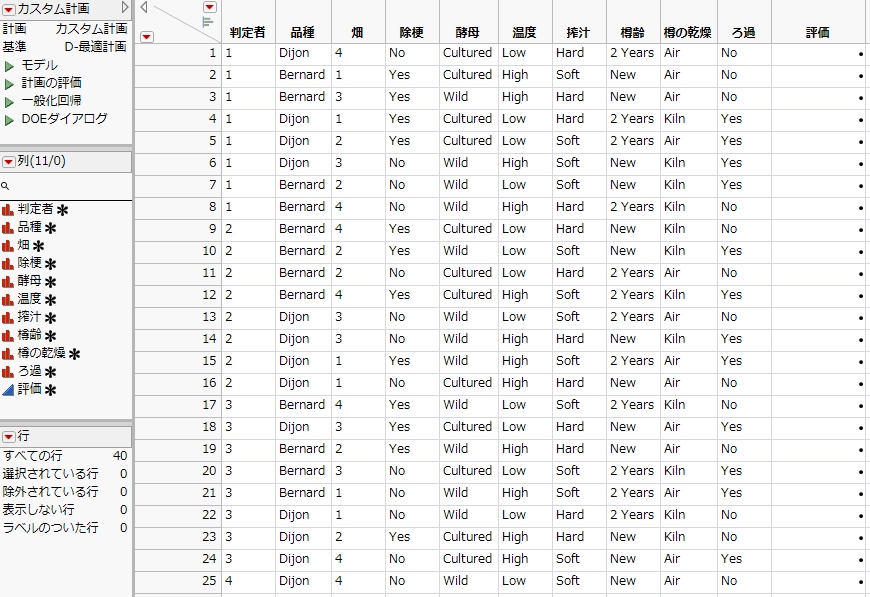Select the 樽齢 column header

(x=633, y=33)
